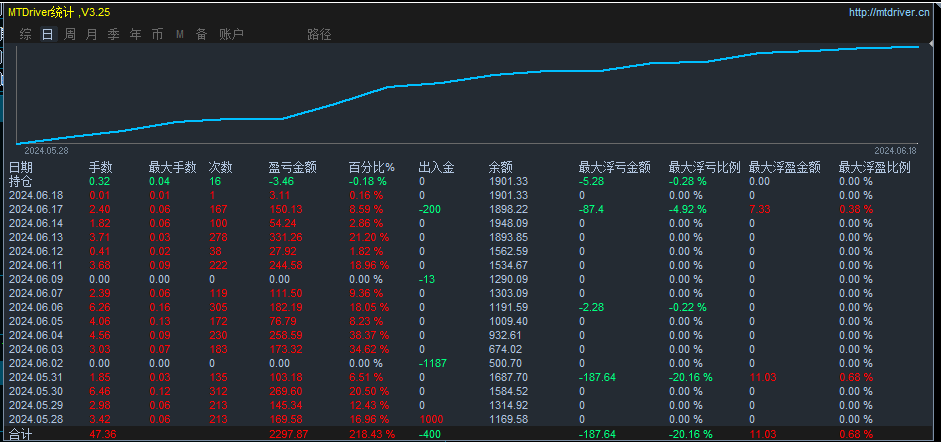Image resolution: width=941 pixels, height=442 pixels.
Task: Select the 2024.06.18 date row
Action: point(36,196)
